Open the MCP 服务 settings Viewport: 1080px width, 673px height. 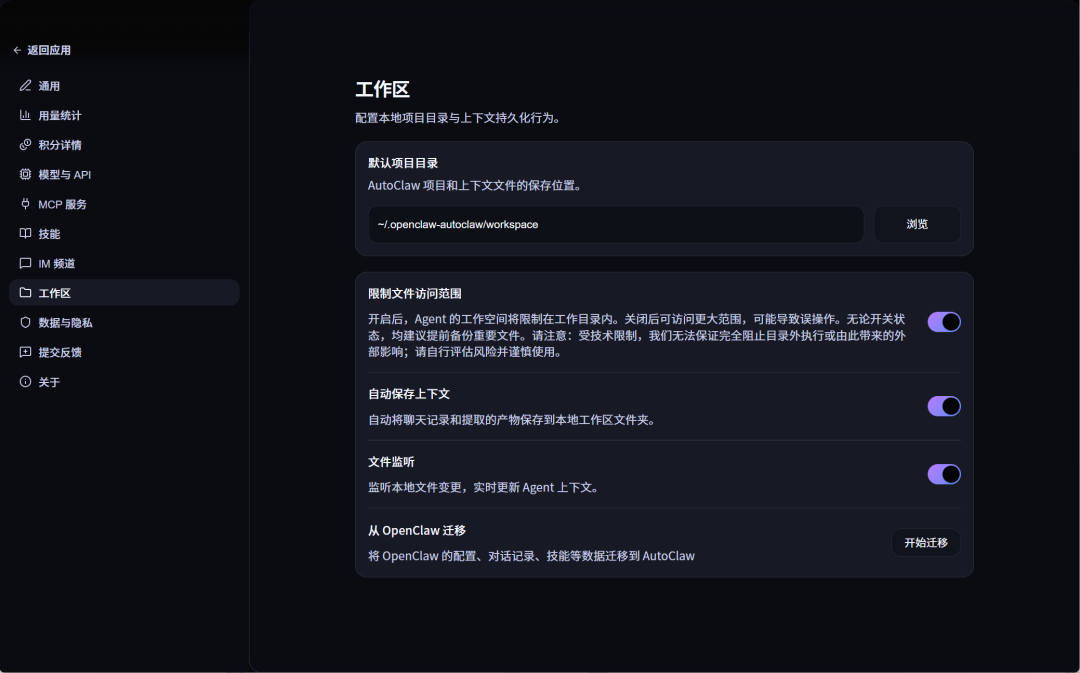(x=124, y=204)
